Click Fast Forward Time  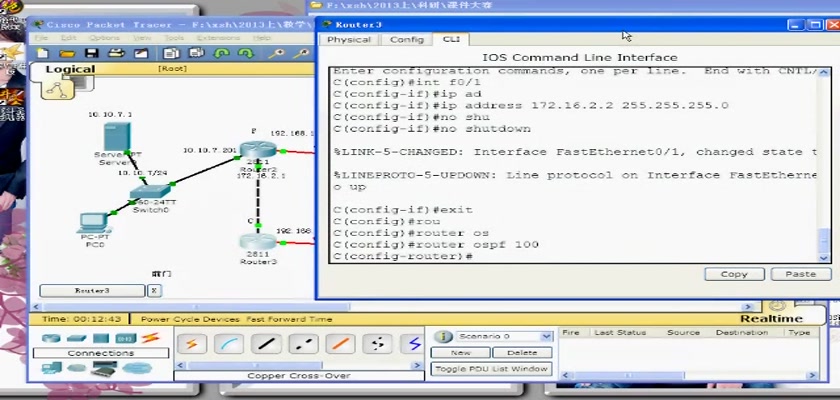[x=289, y=319]
